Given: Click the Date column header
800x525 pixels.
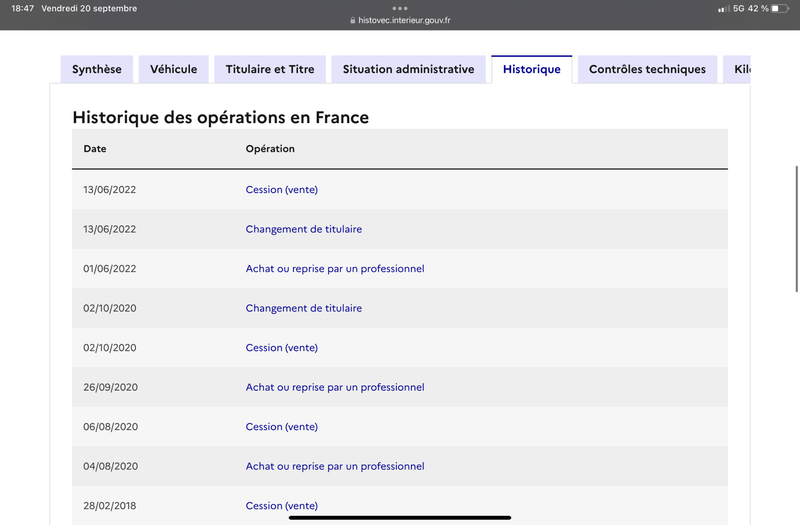Looking at the screenshot, I should click(x=95, y=149).
